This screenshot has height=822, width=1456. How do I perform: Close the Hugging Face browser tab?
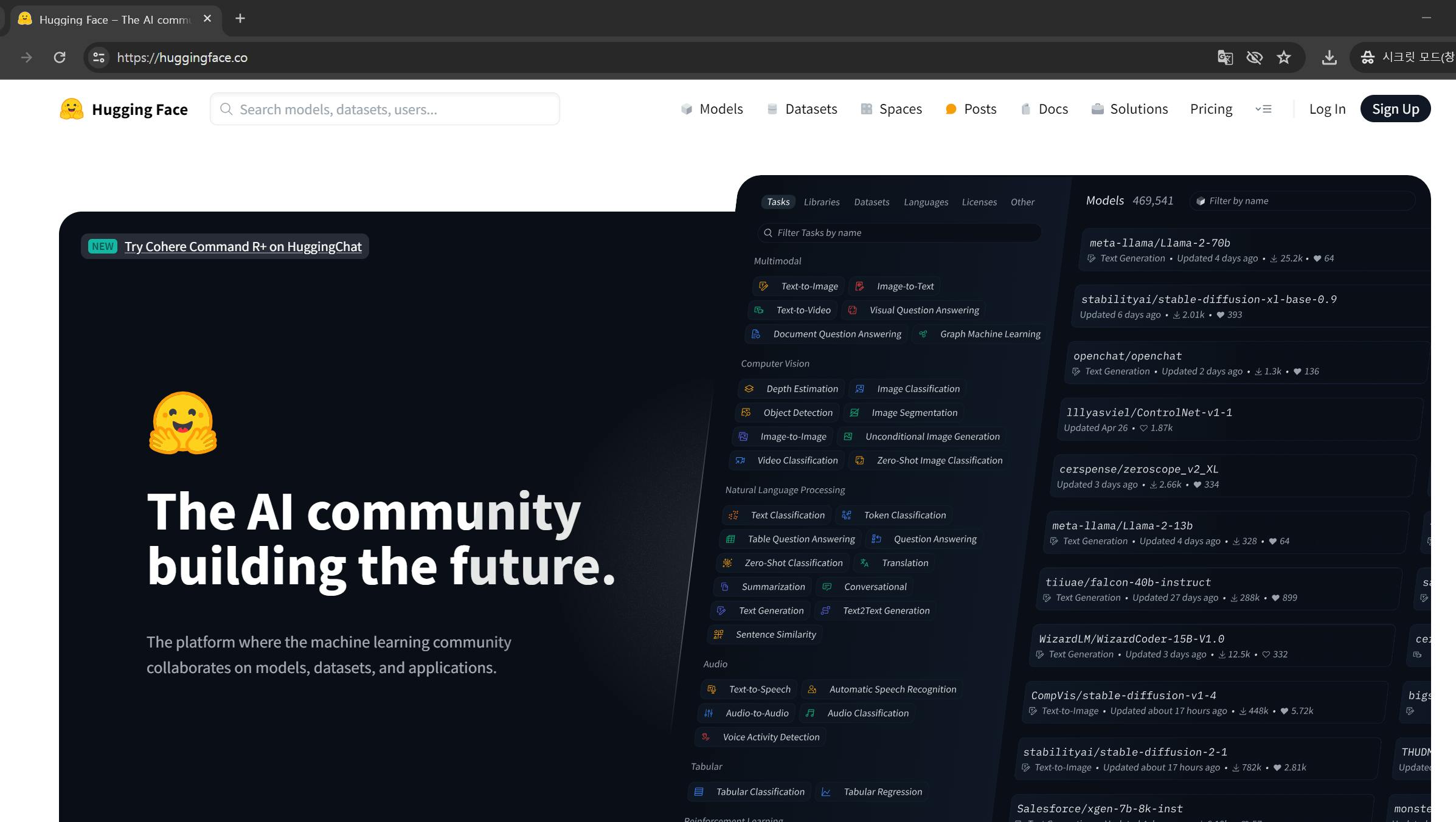[207, 19]
